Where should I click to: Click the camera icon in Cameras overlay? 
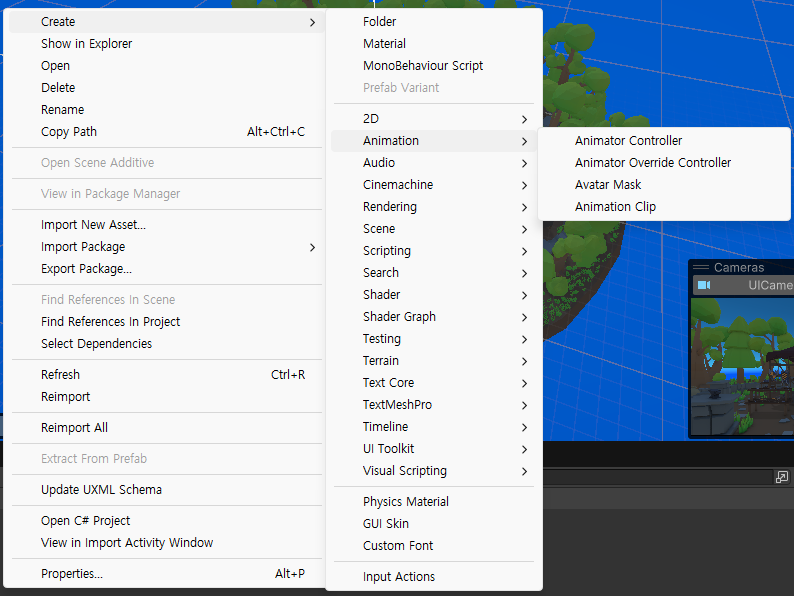(x=704, y=285)
